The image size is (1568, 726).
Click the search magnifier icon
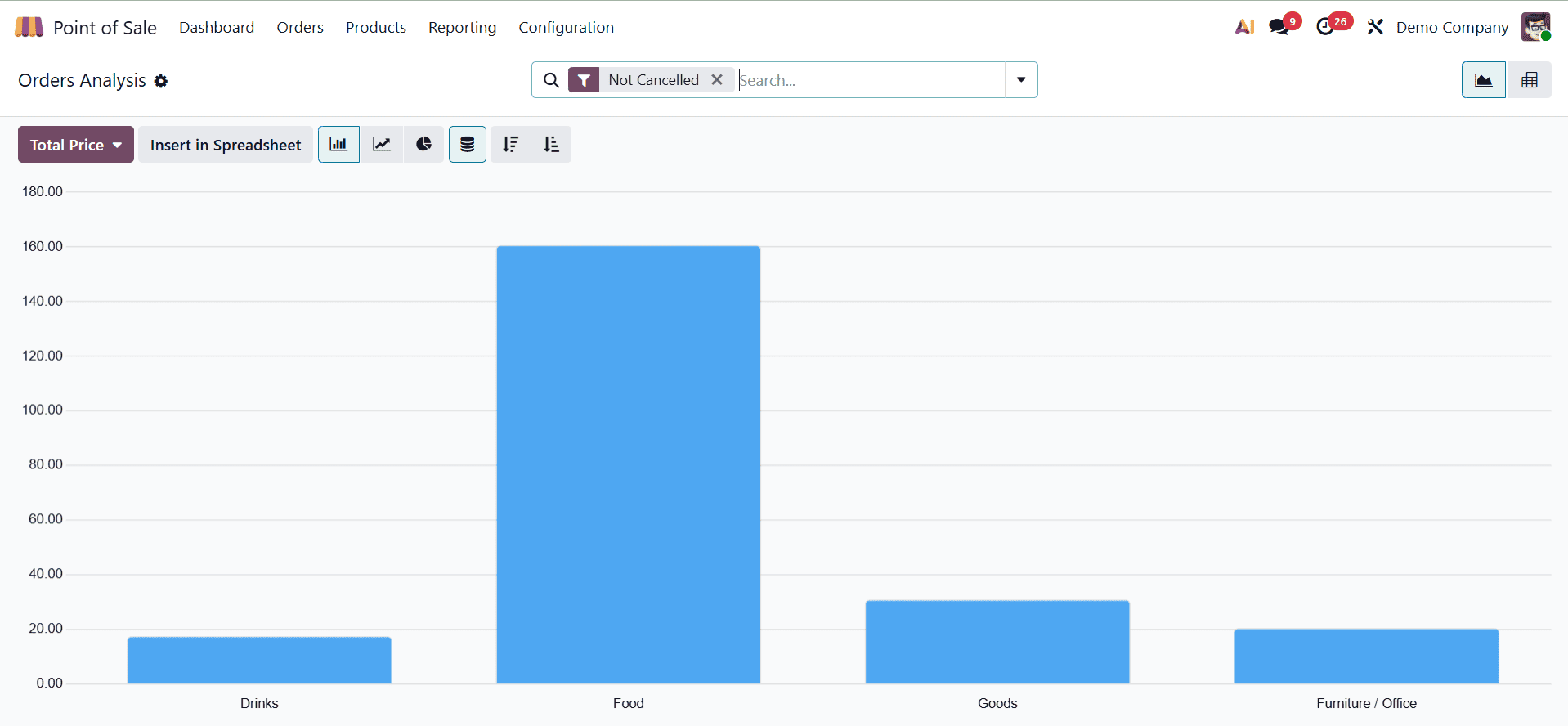552,80
